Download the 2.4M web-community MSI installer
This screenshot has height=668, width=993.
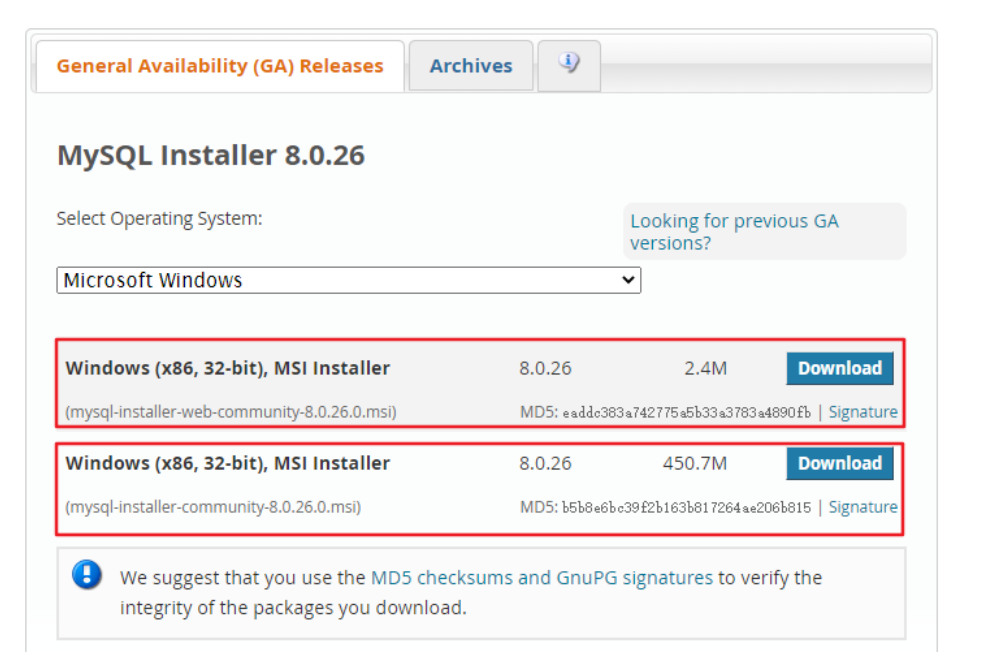point(840,369)
